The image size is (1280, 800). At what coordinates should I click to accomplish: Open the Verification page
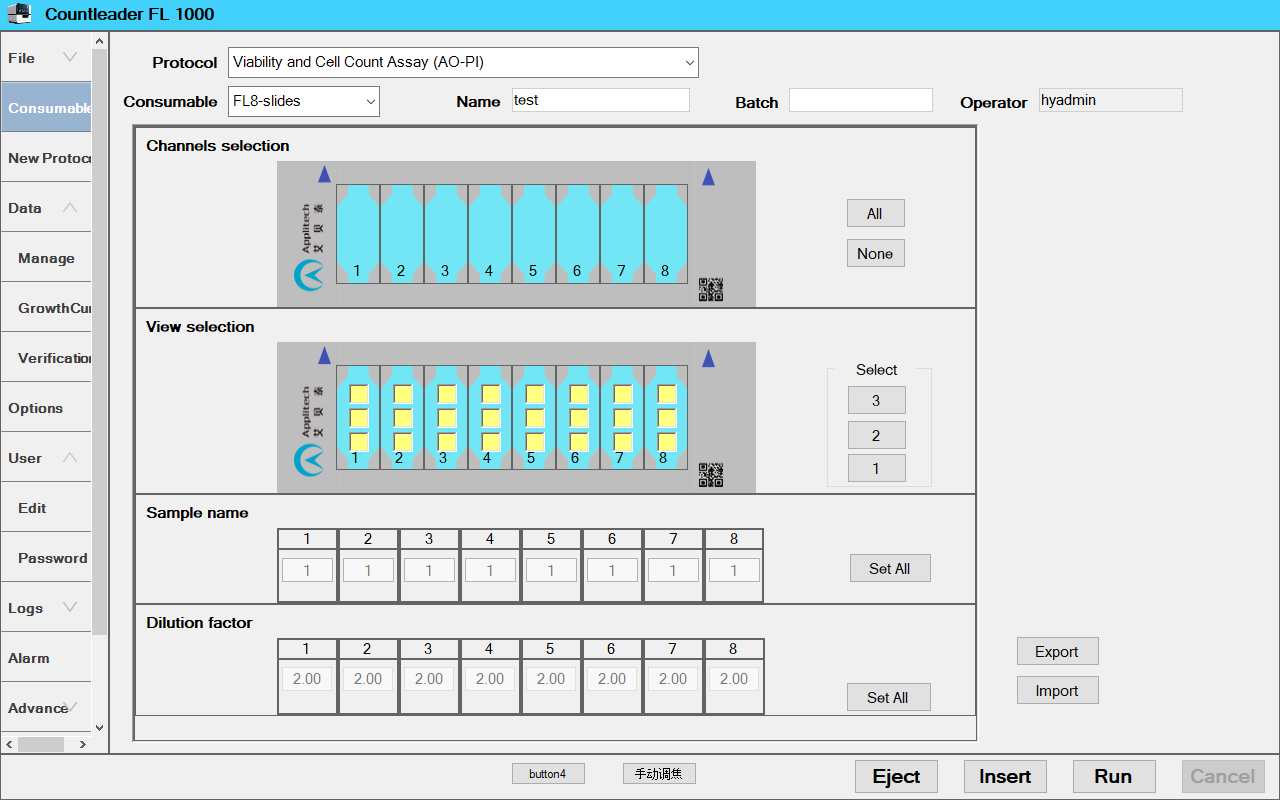coord(46,358)
